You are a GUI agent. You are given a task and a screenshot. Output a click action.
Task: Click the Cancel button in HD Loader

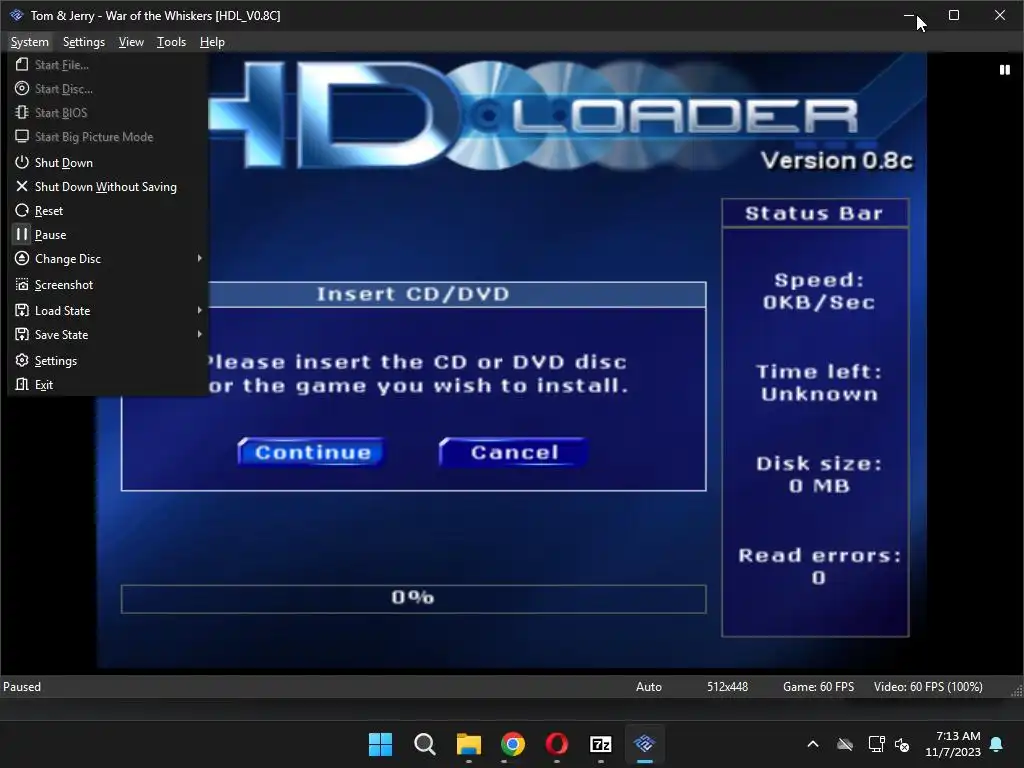(514, 452)
